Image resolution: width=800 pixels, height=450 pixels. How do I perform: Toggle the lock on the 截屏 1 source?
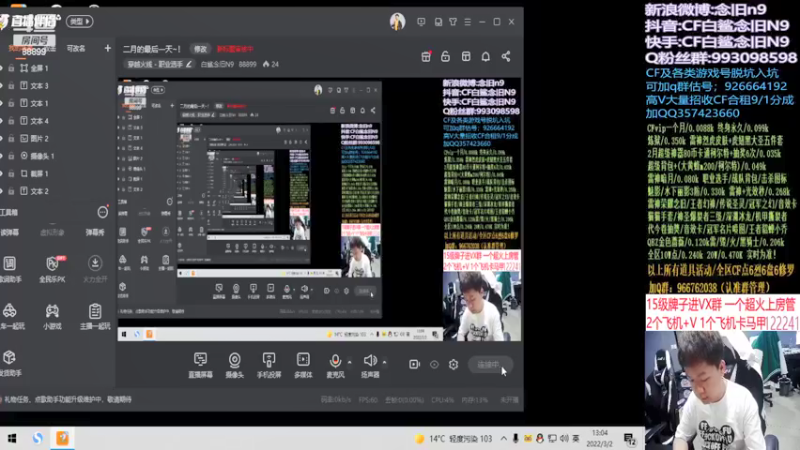click(x=11, y=174)
